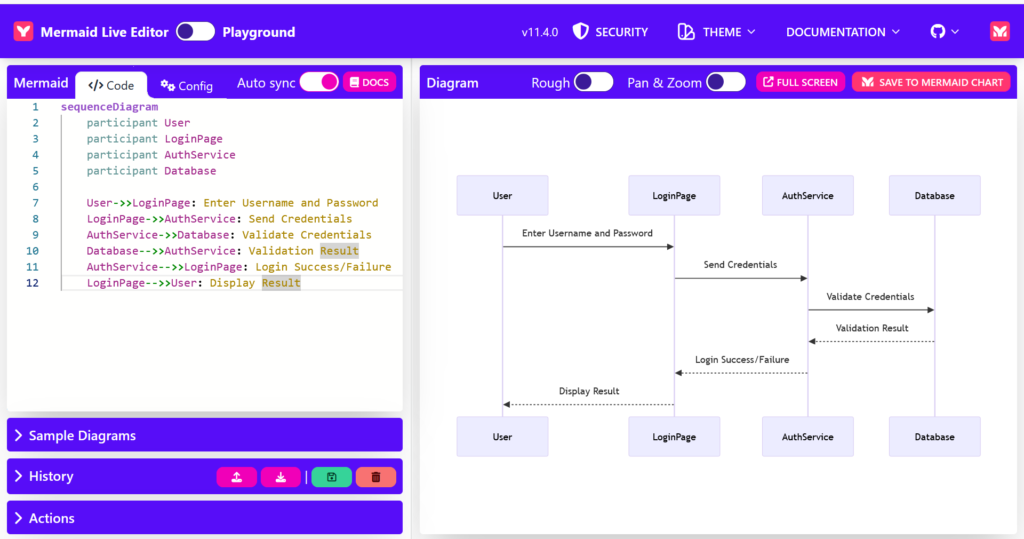Click the Mermaid Chart icon at far right of header
1024x539 pixels.
click(x=999, y=32)
